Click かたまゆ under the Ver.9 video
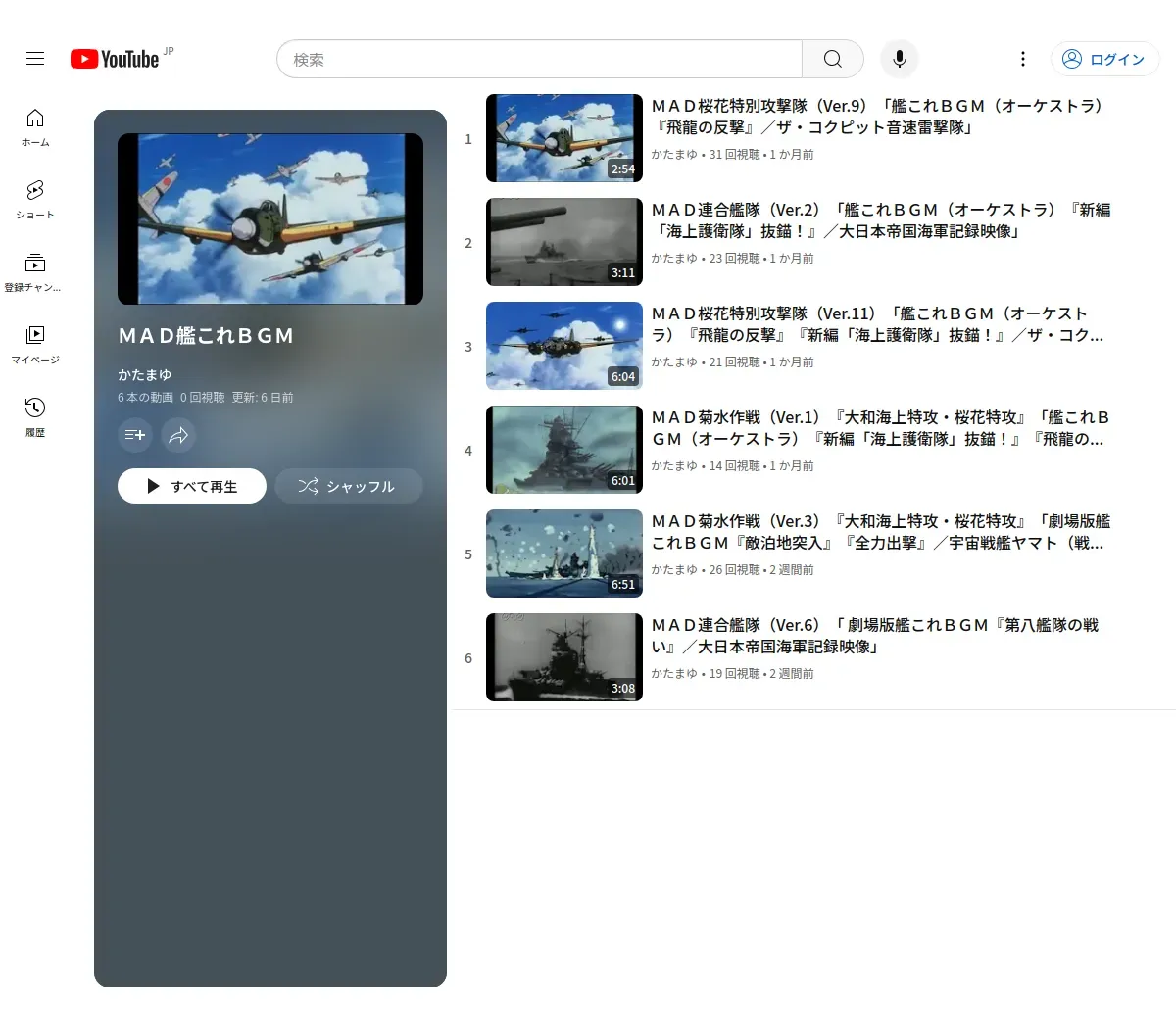The image size is (1176, 1011). point(674,155)
